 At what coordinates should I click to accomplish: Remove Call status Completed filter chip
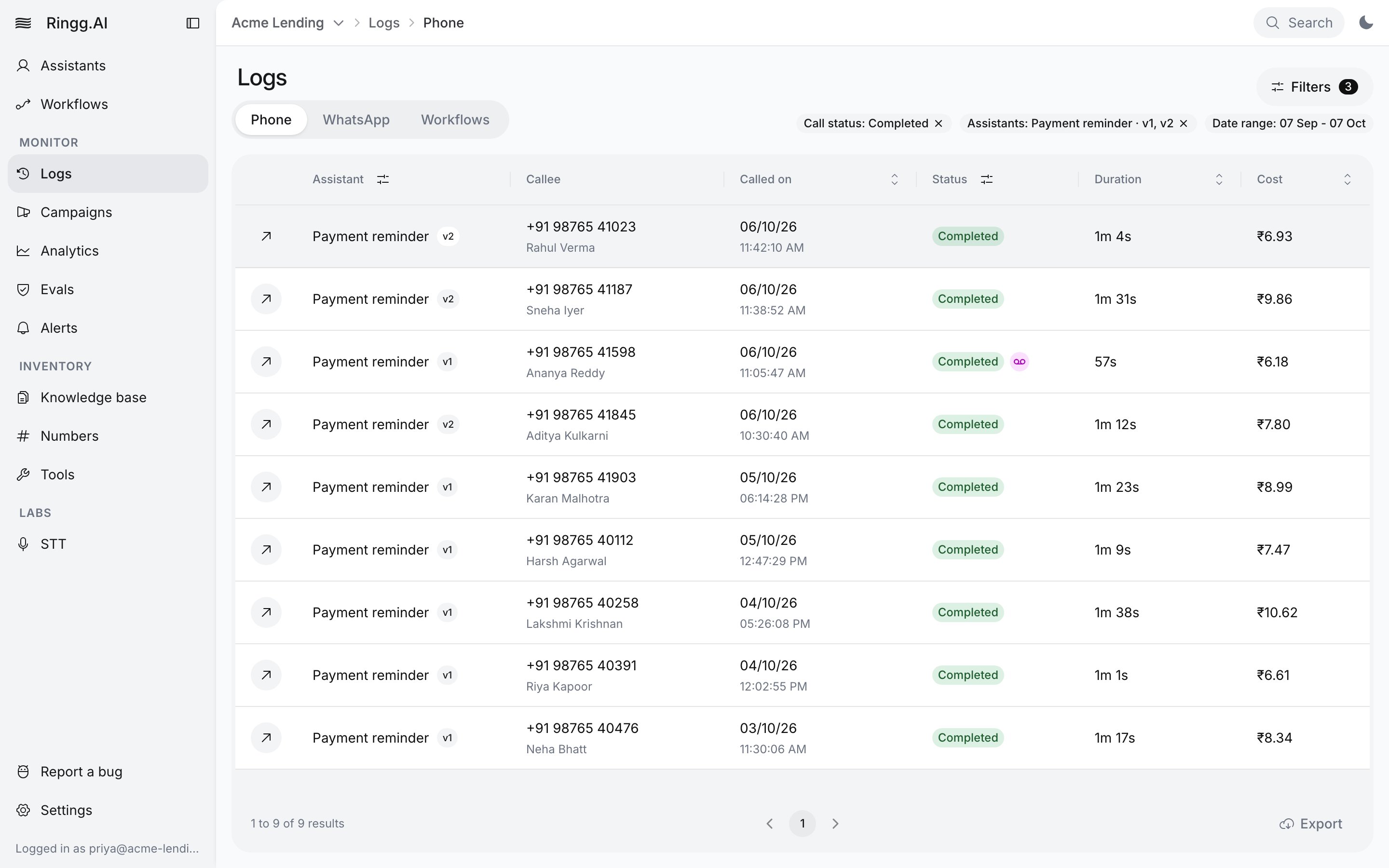[939, 123]
